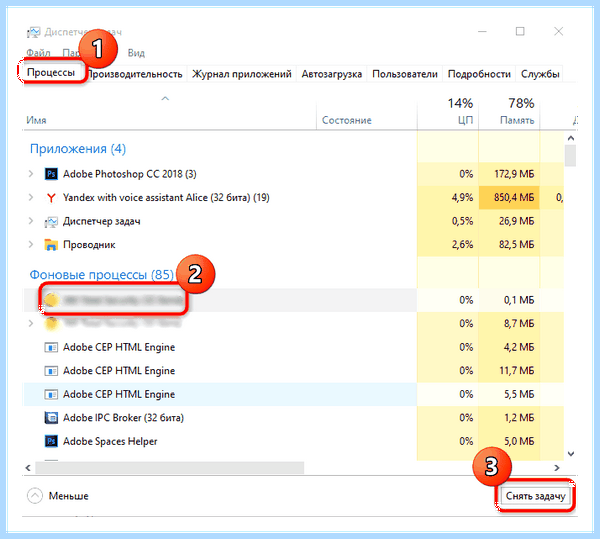This screenshot has height=539, width=600.
Task: Open the Пользователи tab
Action: click(405, 74)
